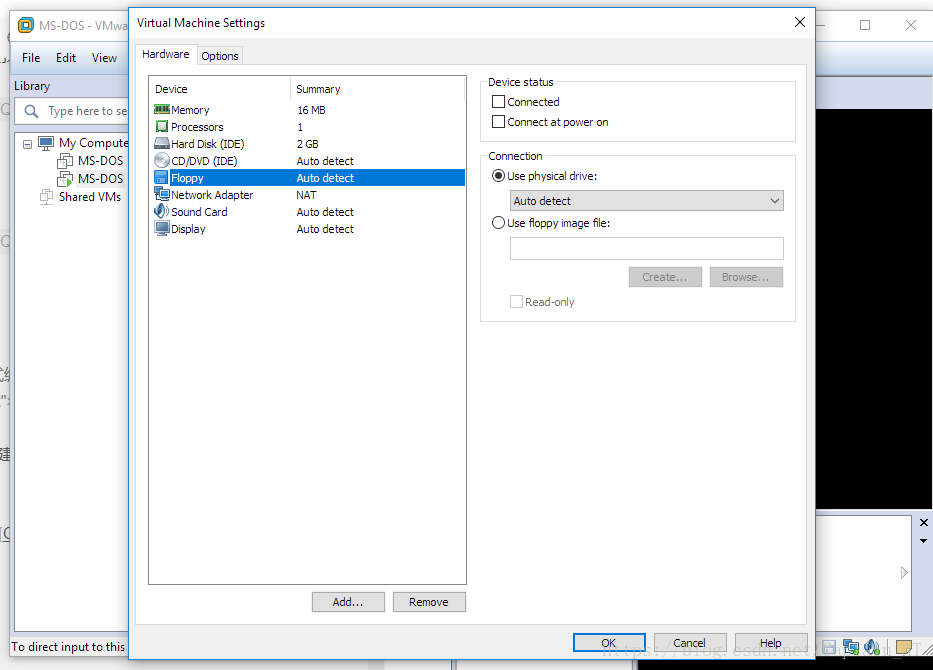933x670 pixels.
Task: Click the running MS-DOS VM icon in Library
Action: click(x=65, y=179)
